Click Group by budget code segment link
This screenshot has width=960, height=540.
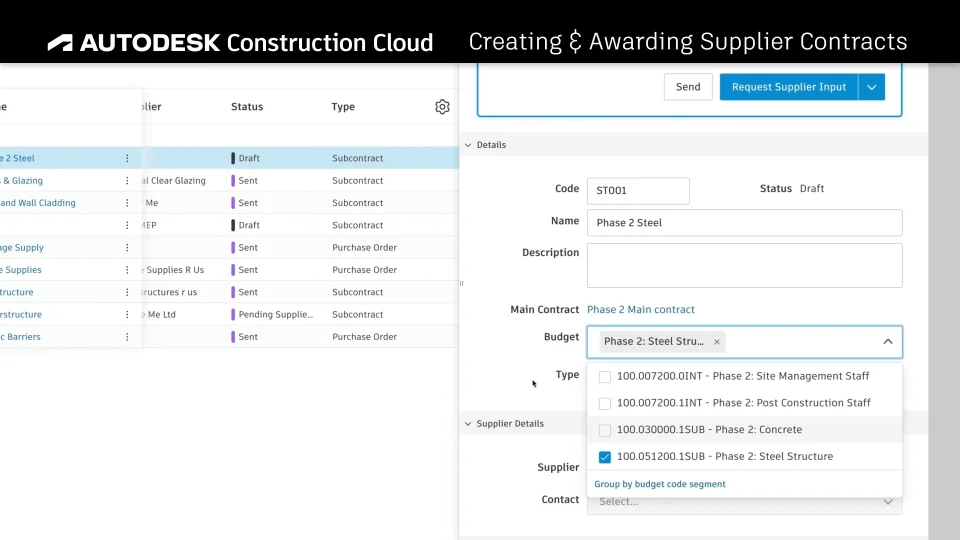pos(659,484)
